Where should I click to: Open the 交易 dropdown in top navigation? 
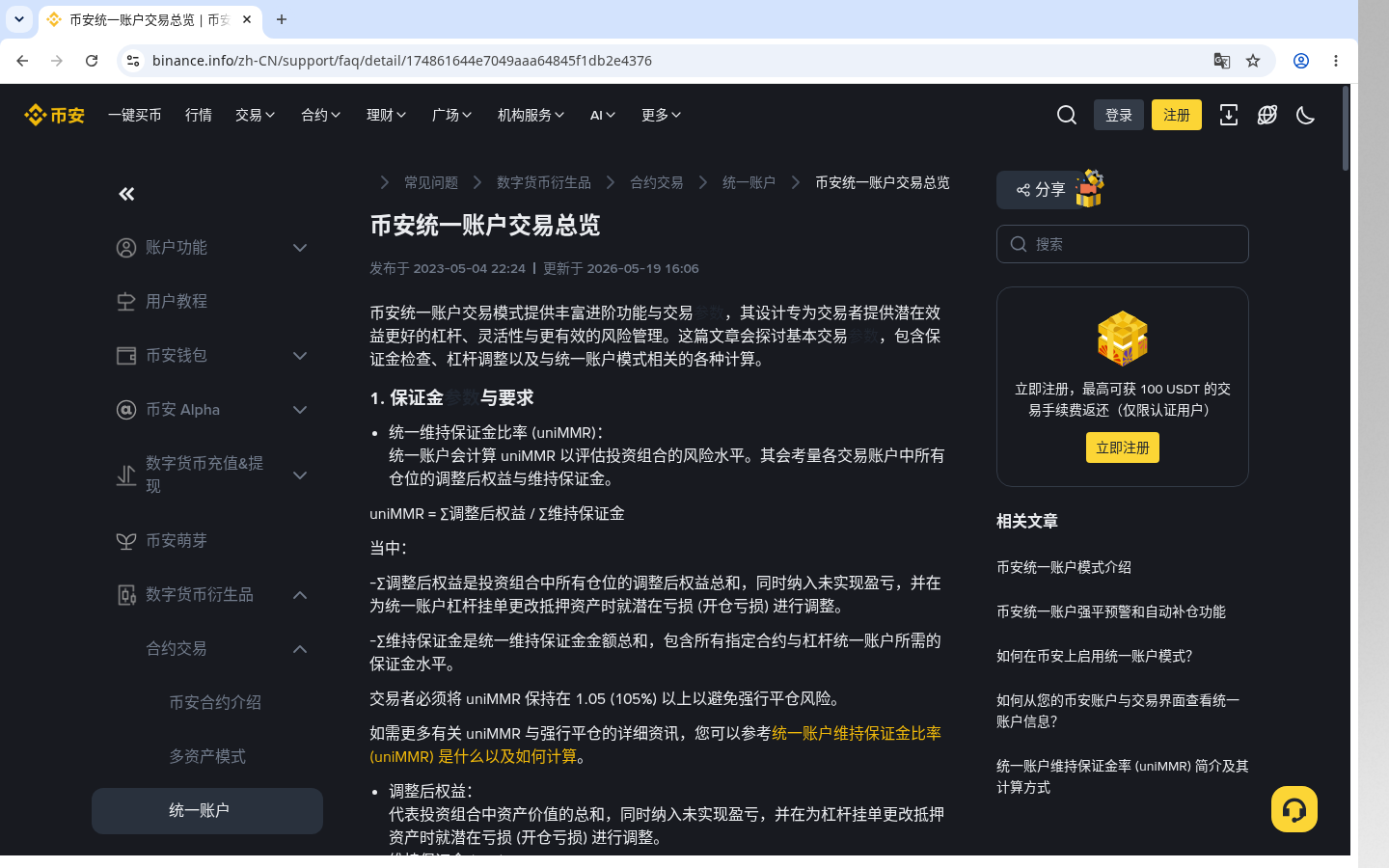coord(256,115)
